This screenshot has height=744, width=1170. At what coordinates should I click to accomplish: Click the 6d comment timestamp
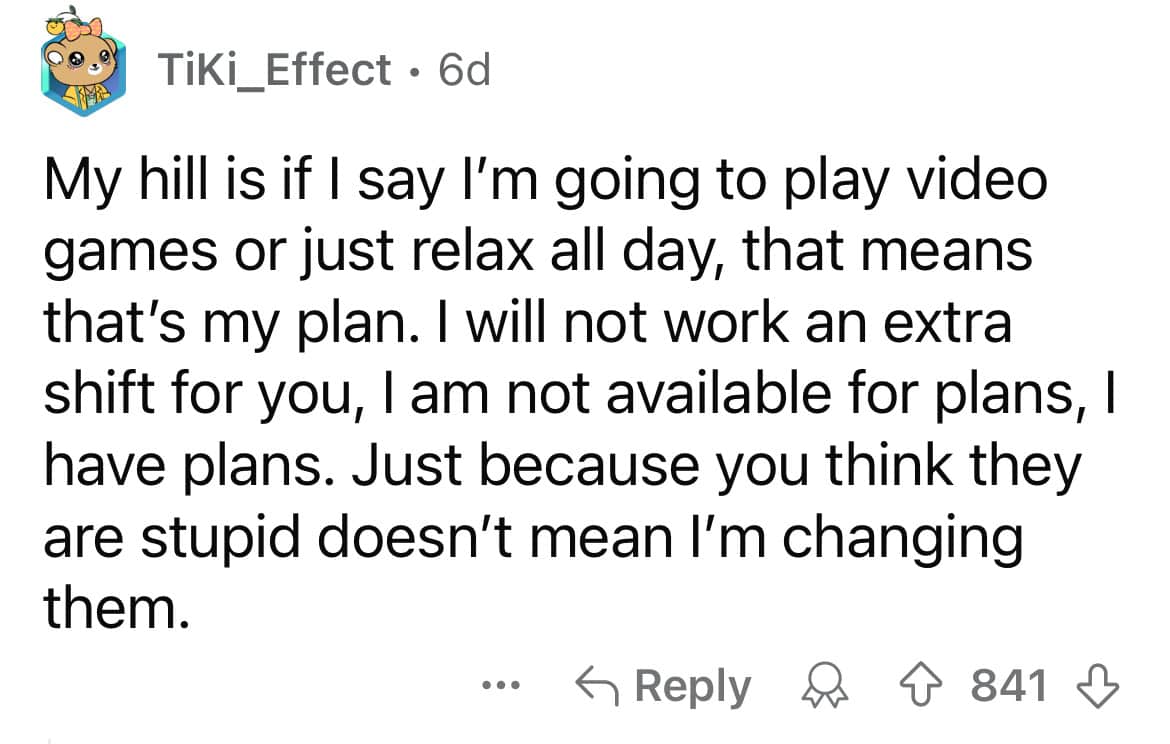[x=465, y=70]
